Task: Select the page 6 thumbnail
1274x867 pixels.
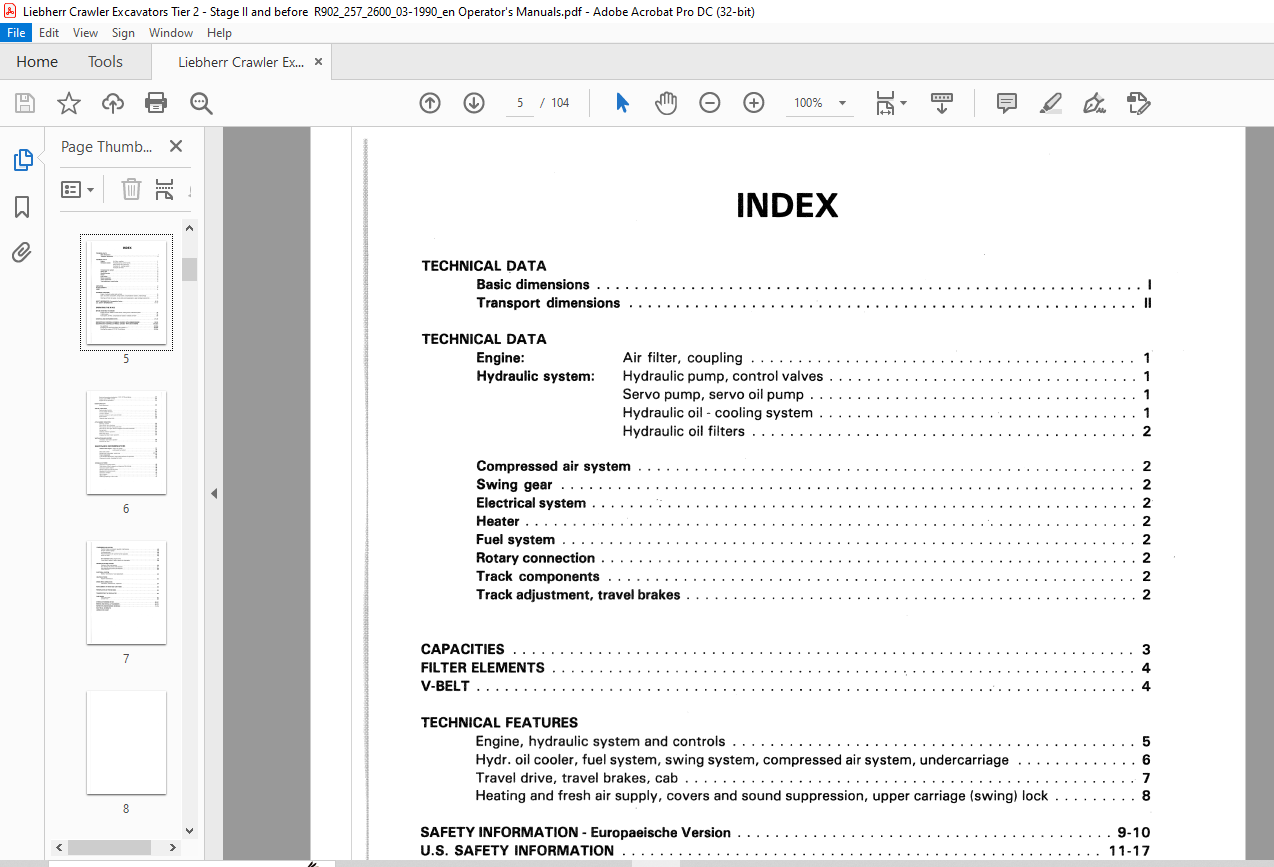Action: tap(126, 442)
